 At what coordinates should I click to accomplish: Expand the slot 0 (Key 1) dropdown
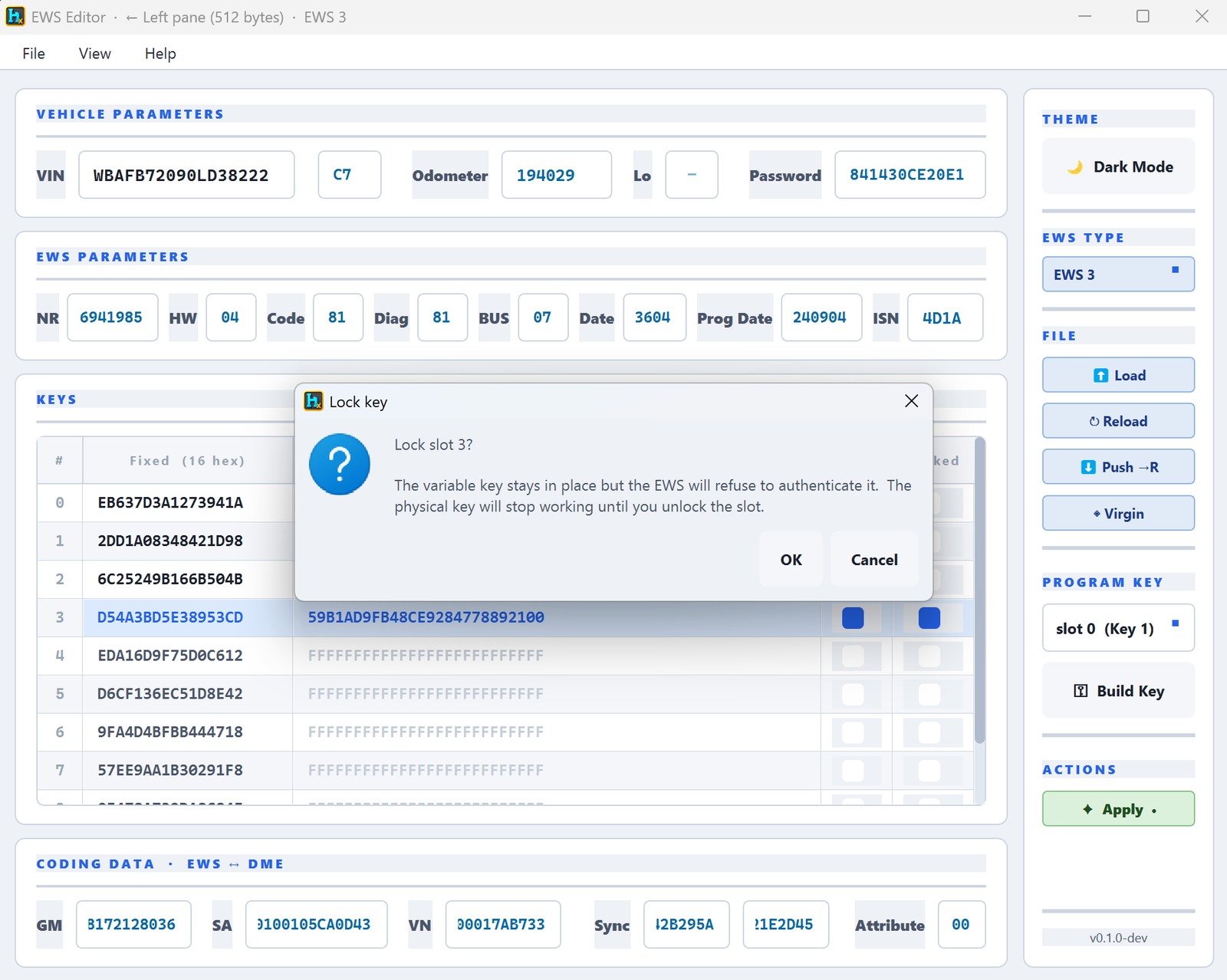[x=1118, y=628]
